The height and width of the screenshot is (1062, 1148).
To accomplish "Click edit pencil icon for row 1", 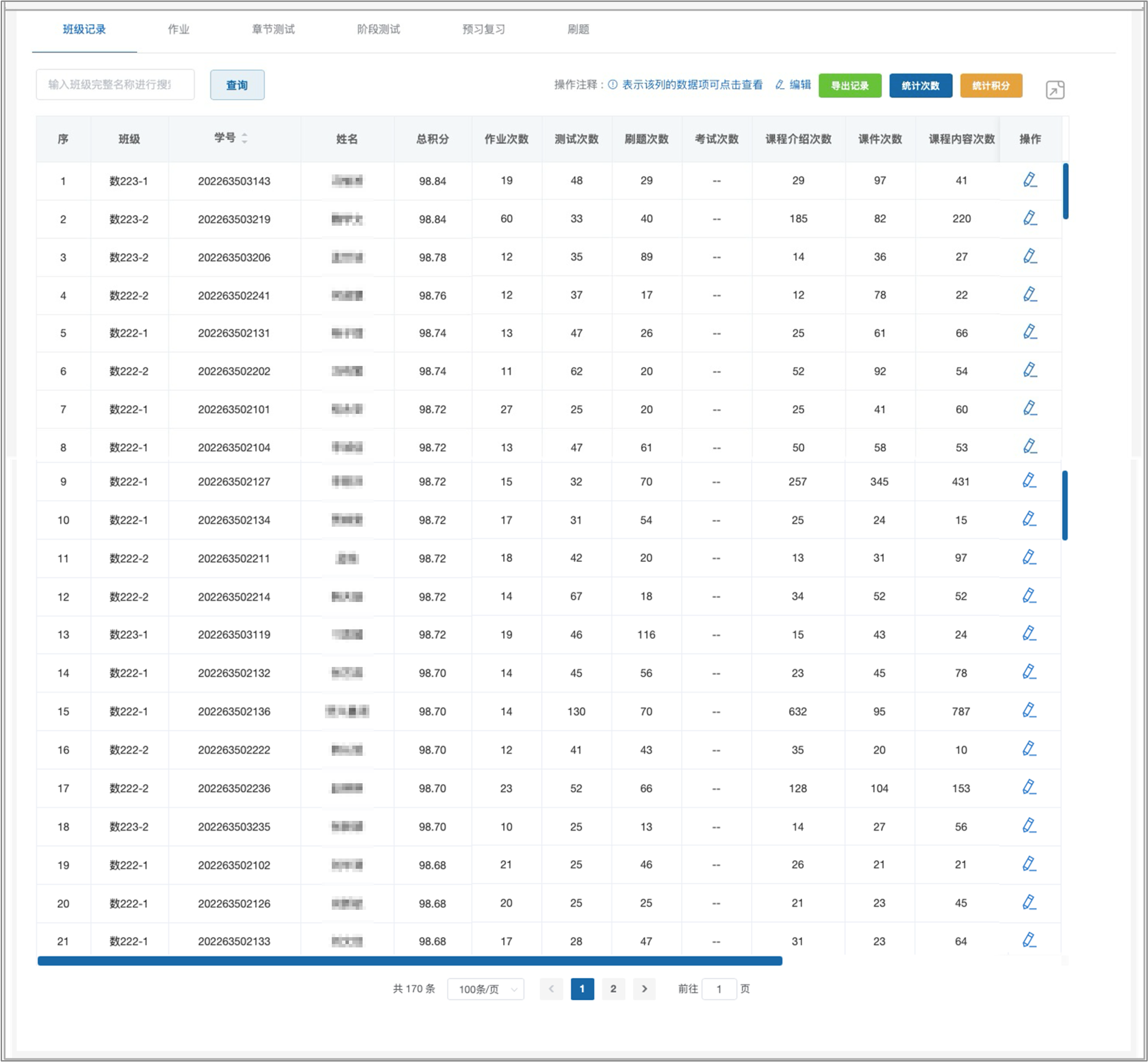I will [1030, 180].
